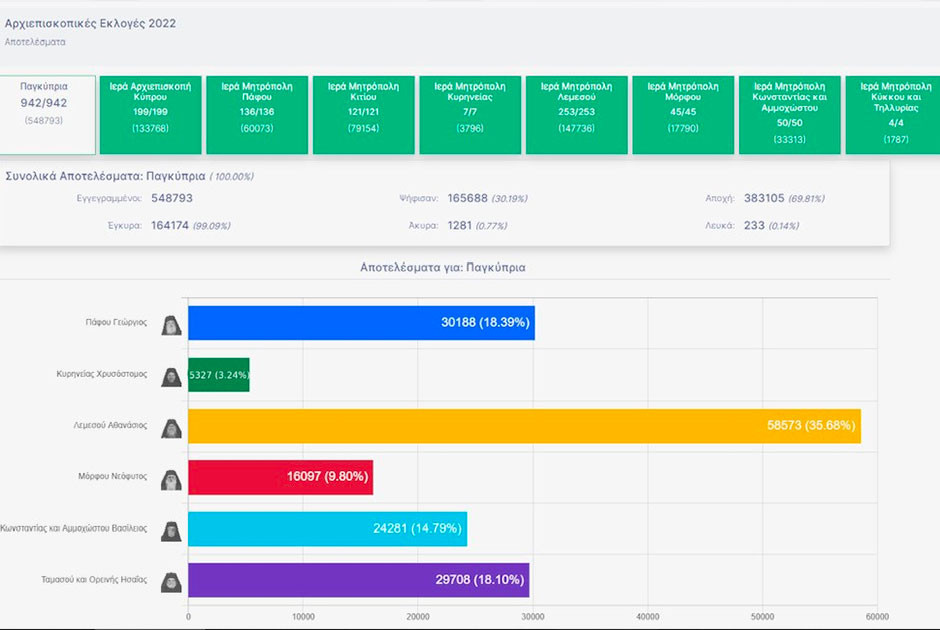Click the portrait icon of Μόρφου Νεόφυτος
The image size is (940, 630).
click(171, 480)
